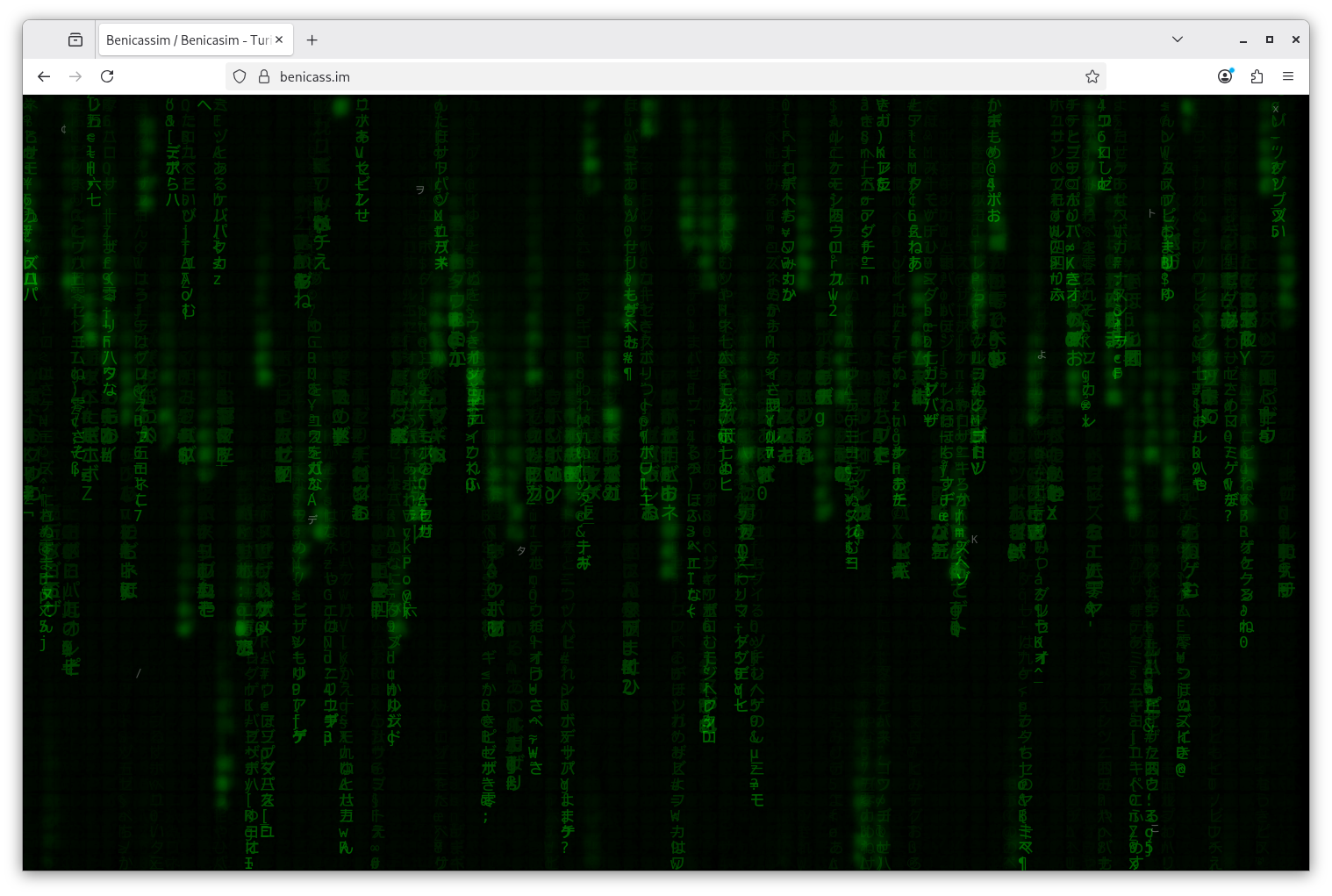
Task: Open a new tab with plus button
Action: click(x=312, y=39)
